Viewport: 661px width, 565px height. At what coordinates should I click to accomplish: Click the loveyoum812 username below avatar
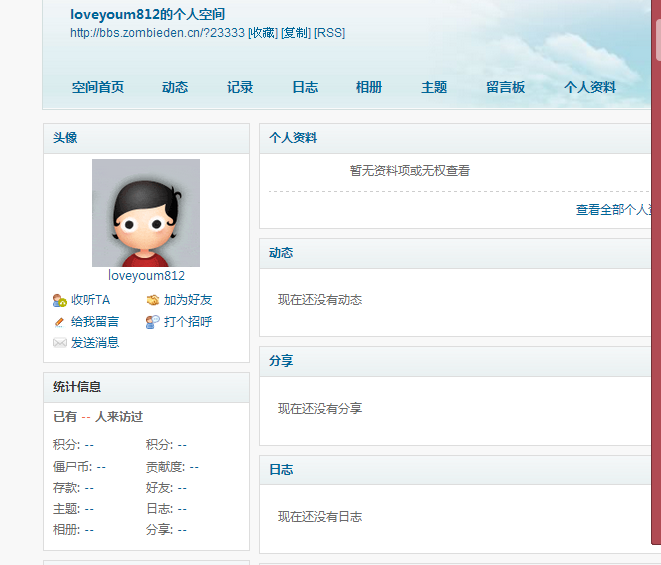pyautogui.click(x=146, y=276)
